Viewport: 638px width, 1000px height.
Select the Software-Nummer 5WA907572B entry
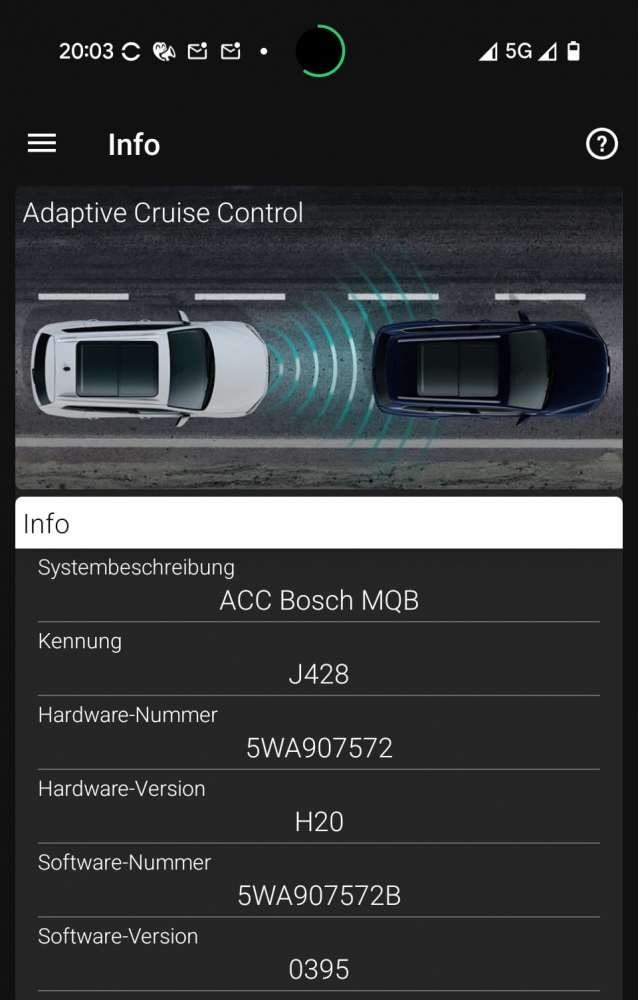(x=319, y=881)
